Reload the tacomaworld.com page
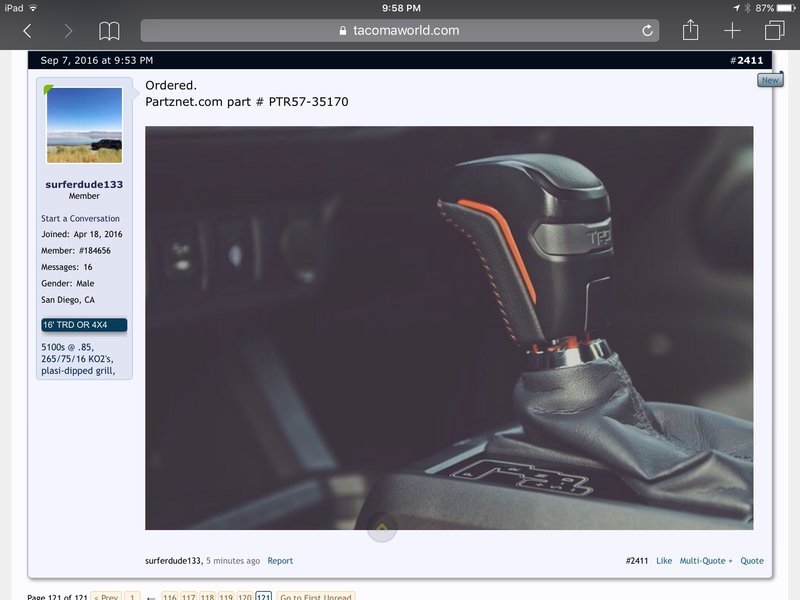Viewport: 800px width, 600px height. (647, 31)
